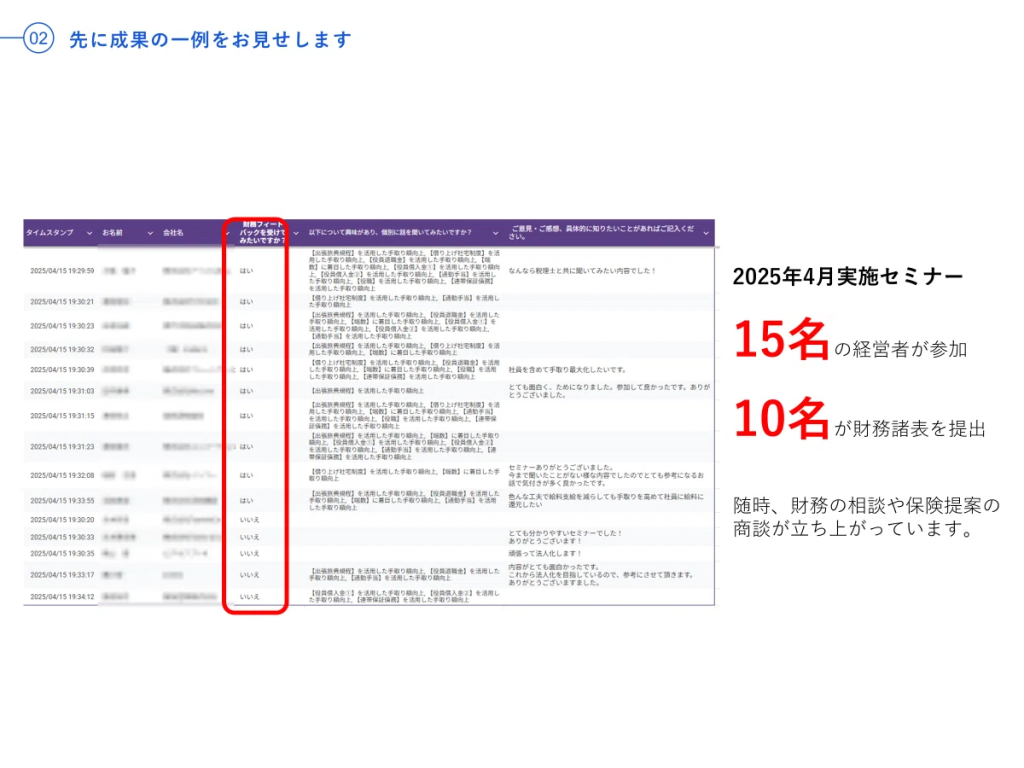Click the title 先に成果の一例をお見せします
This screenshot has width=1024, height=768.
click(x=210, y=40)
